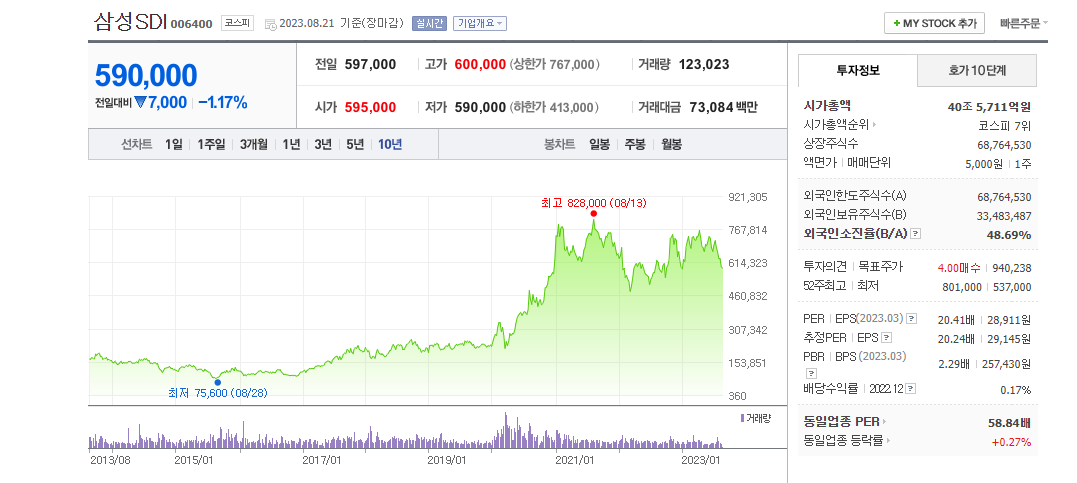
Task: Open the 기업개요 dropdown
Action: click(x=480, y=23)
